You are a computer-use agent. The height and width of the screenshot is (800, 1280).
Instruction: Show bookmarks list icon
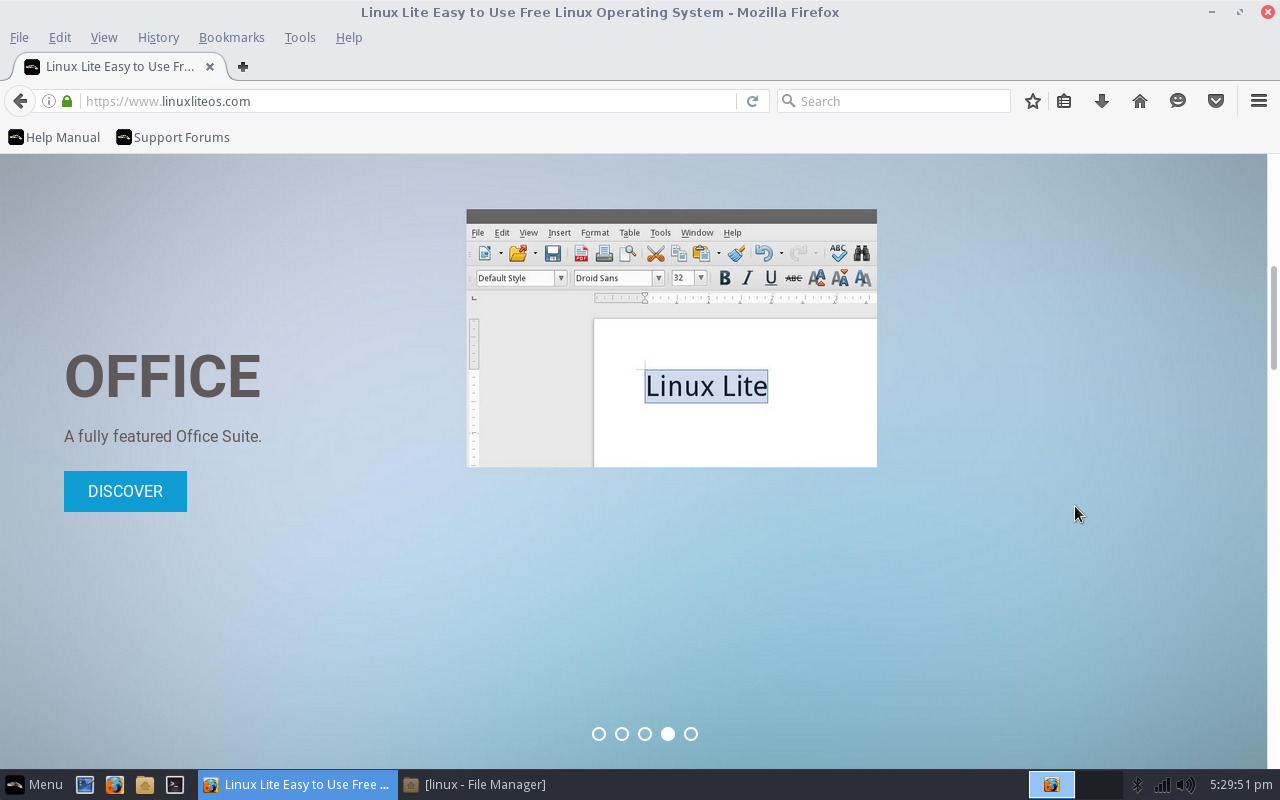click(1064, 101)
